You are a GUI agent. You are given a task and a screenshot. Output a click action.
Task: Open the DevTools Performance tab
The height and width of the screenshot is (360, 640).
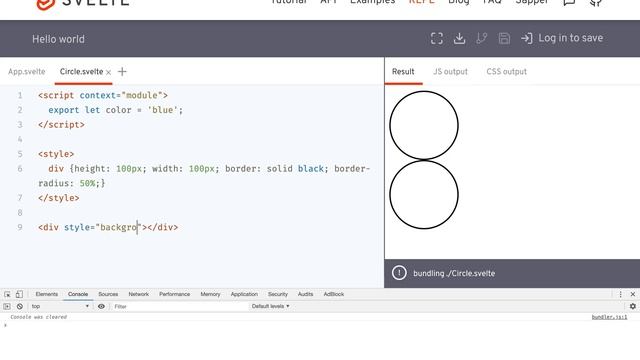point(175,294)
